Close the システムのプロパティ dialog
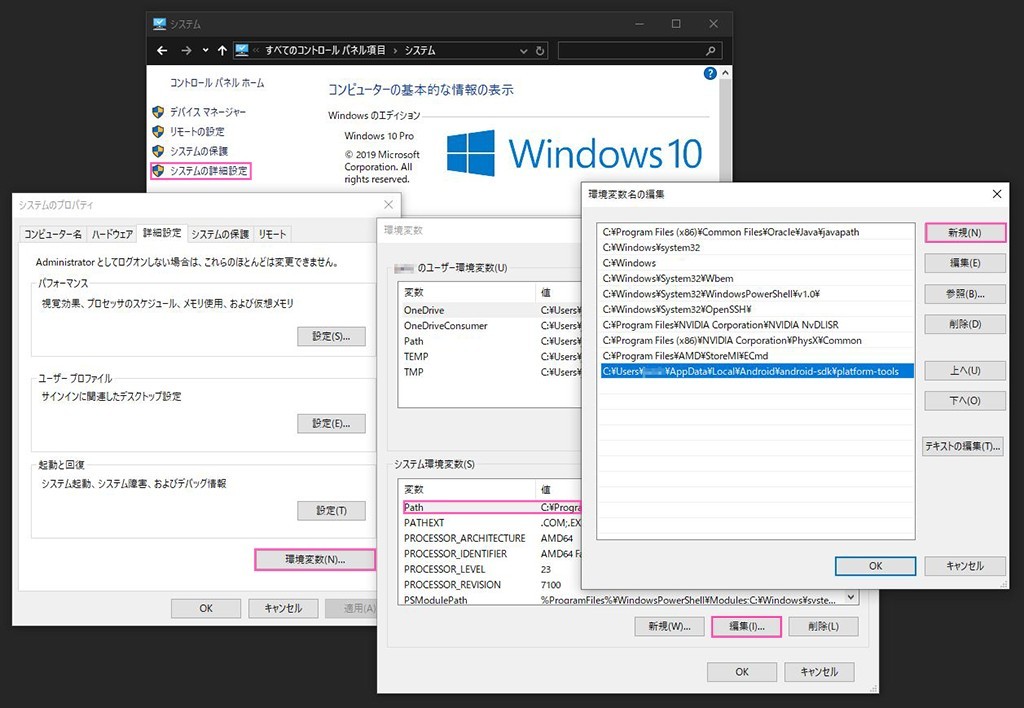The width and height of the screenshot is (1024, 708). point(389,204)
